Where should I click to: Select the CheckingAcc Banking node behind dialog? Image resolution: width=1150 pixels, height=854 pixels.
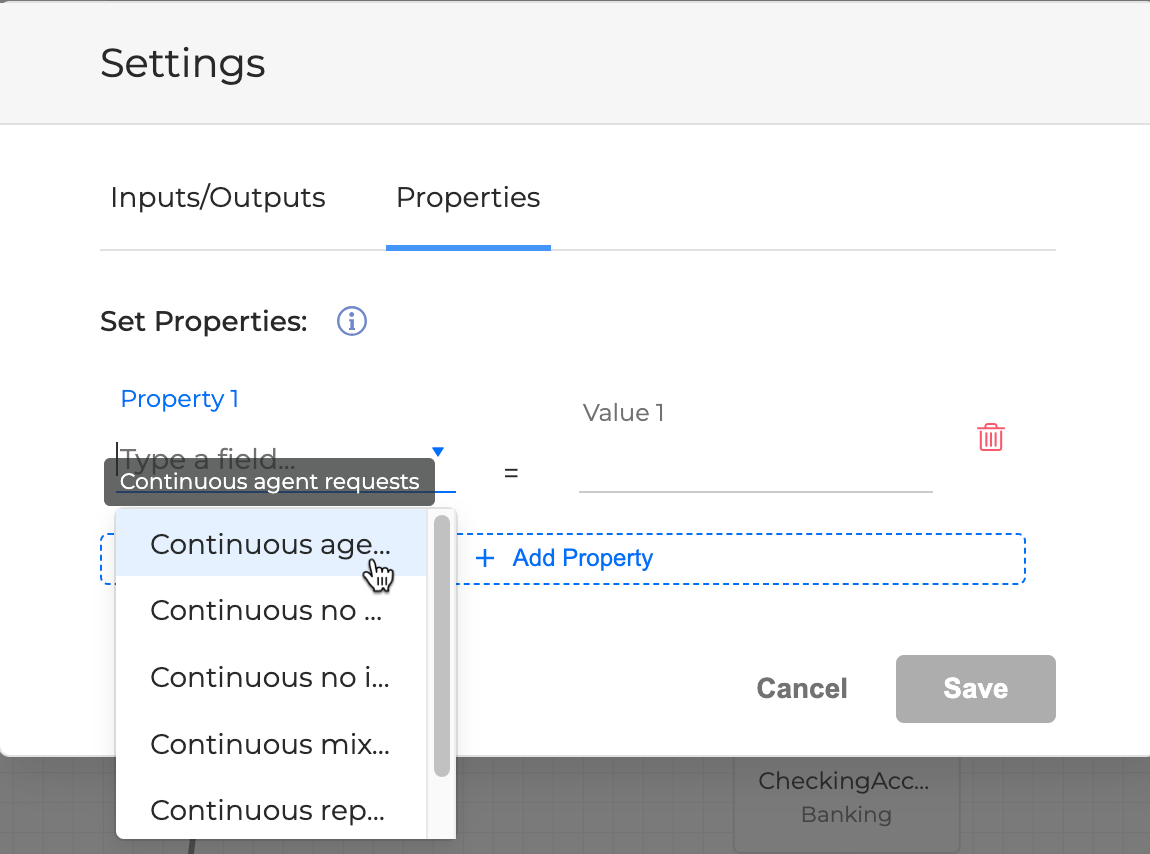coord(846,797)
